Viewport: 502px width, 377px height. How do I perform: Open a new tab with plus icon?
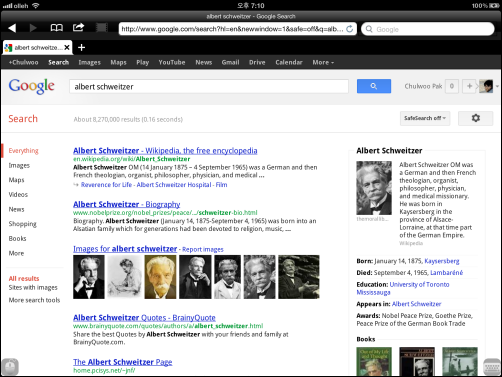pyautogui.click(x=81, y=48)
